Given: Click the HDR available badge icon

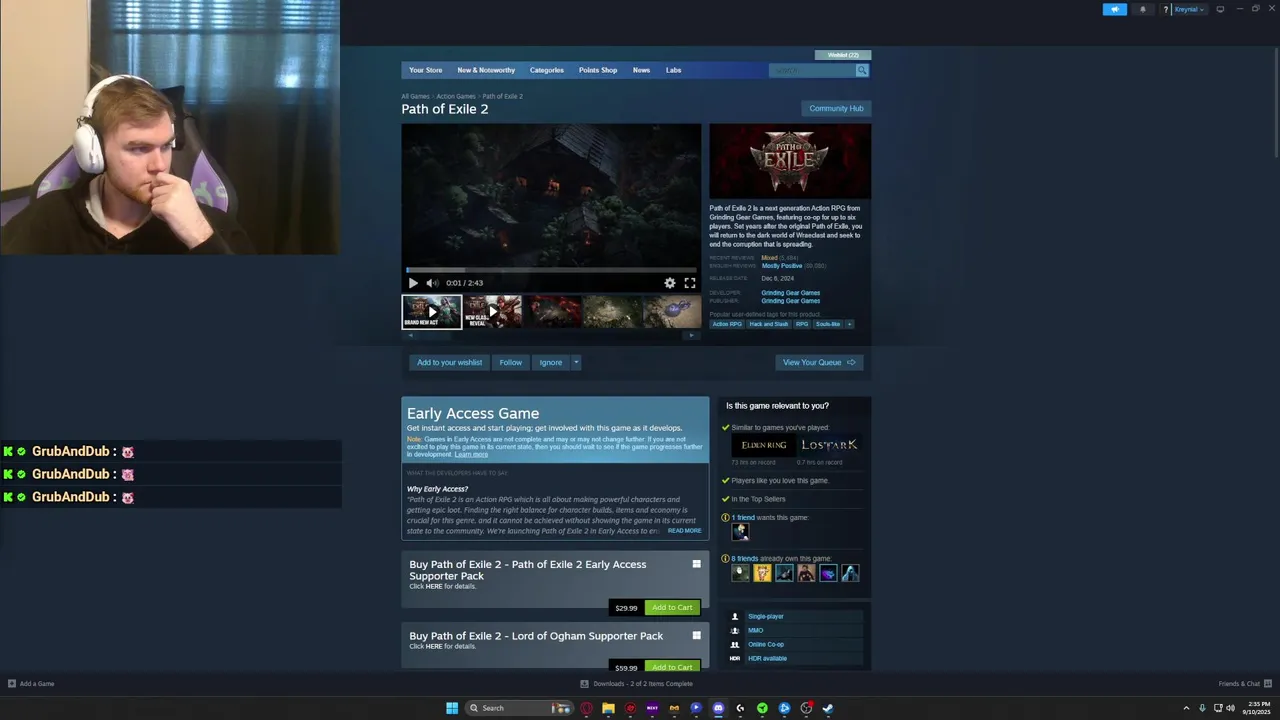Looking at the screenshot, I should click(735, 659).
